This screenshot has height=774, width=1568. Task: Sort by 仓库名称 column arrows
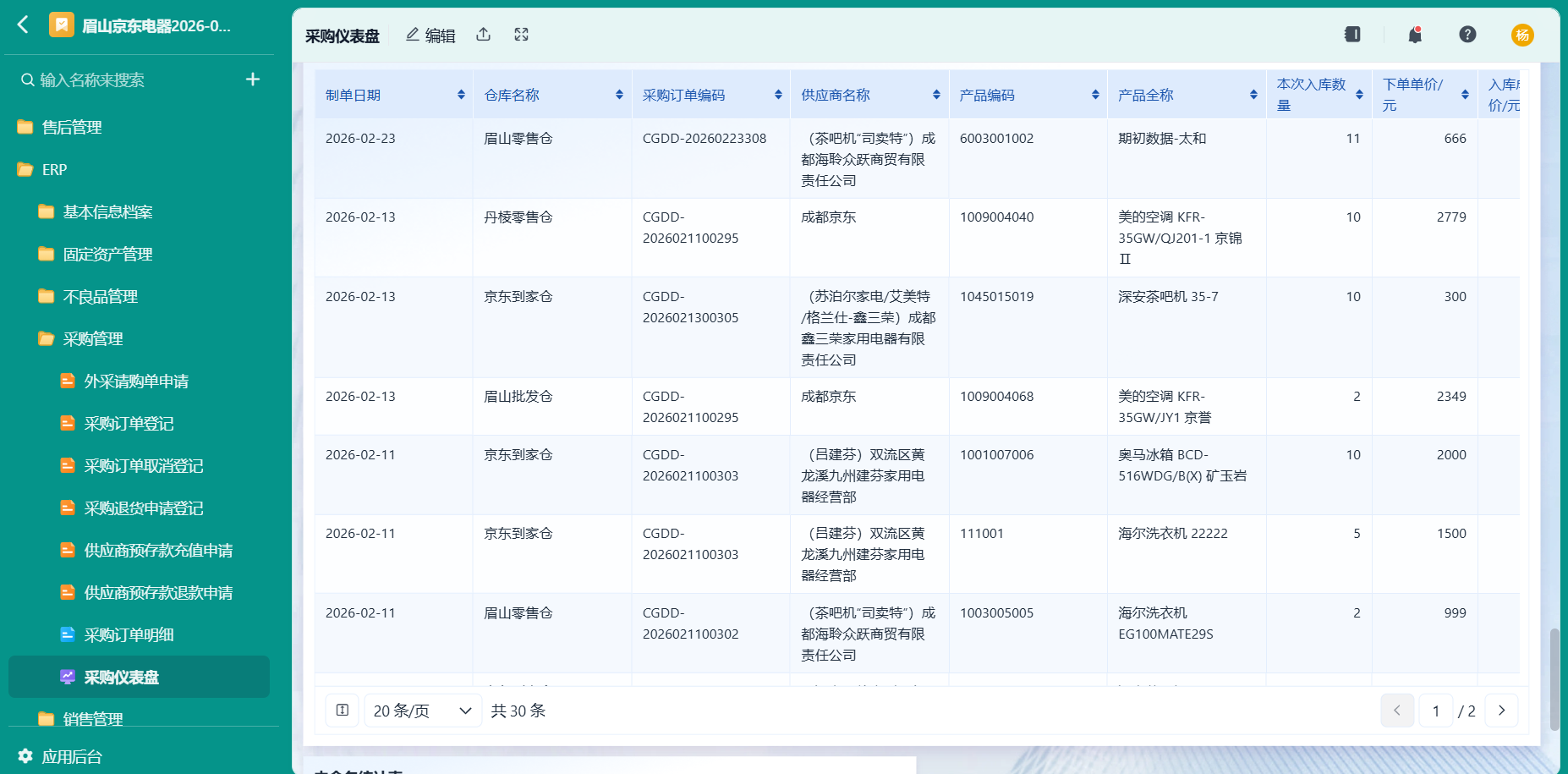coord(619,95)
